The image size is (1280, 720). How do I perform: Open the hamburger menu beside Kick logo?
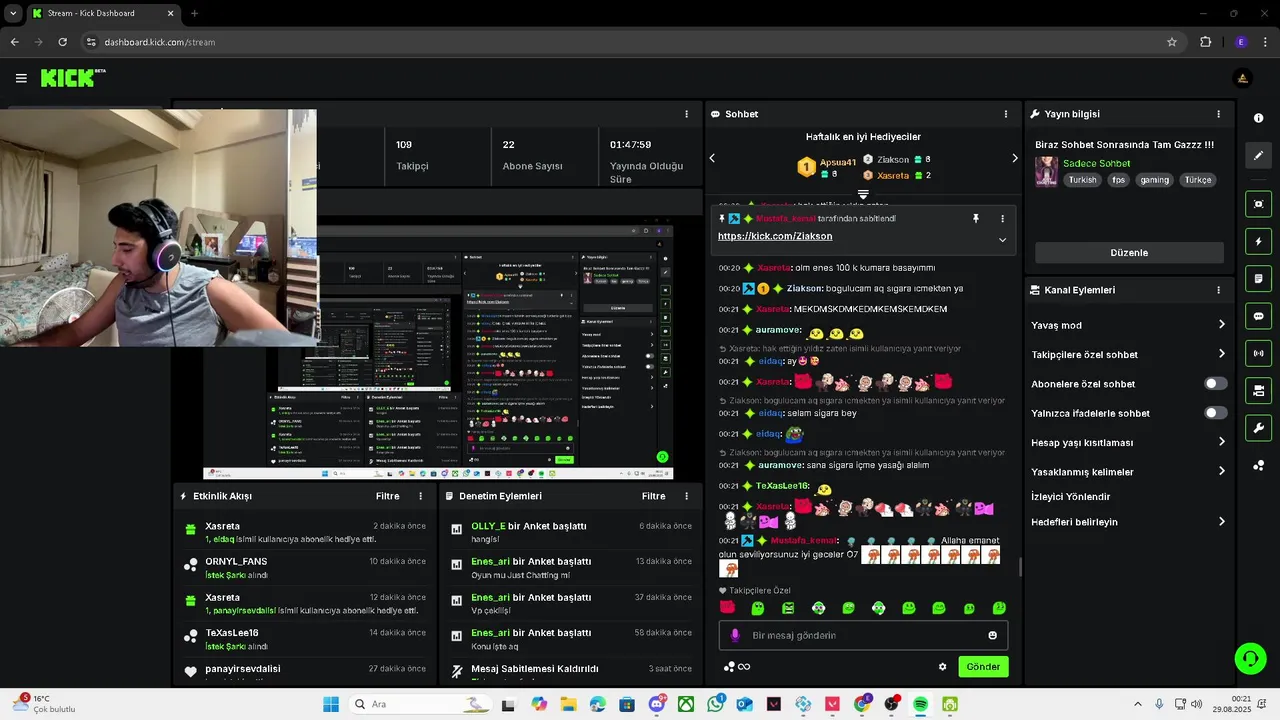[x=21, y=78]
